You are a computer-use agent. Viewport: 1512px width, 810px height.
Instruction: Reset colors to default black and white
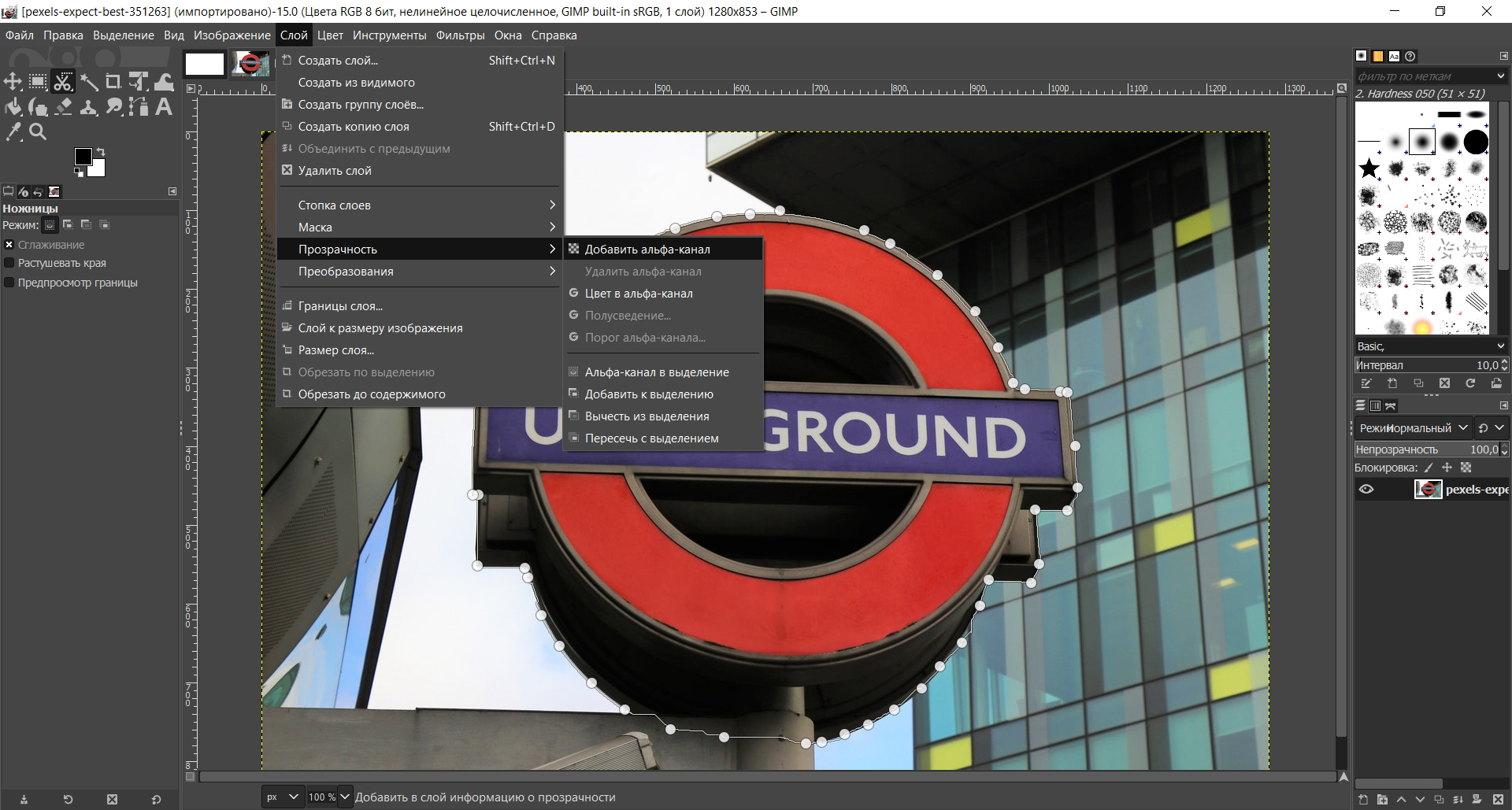pyautogui.click(x=79, y=172)
